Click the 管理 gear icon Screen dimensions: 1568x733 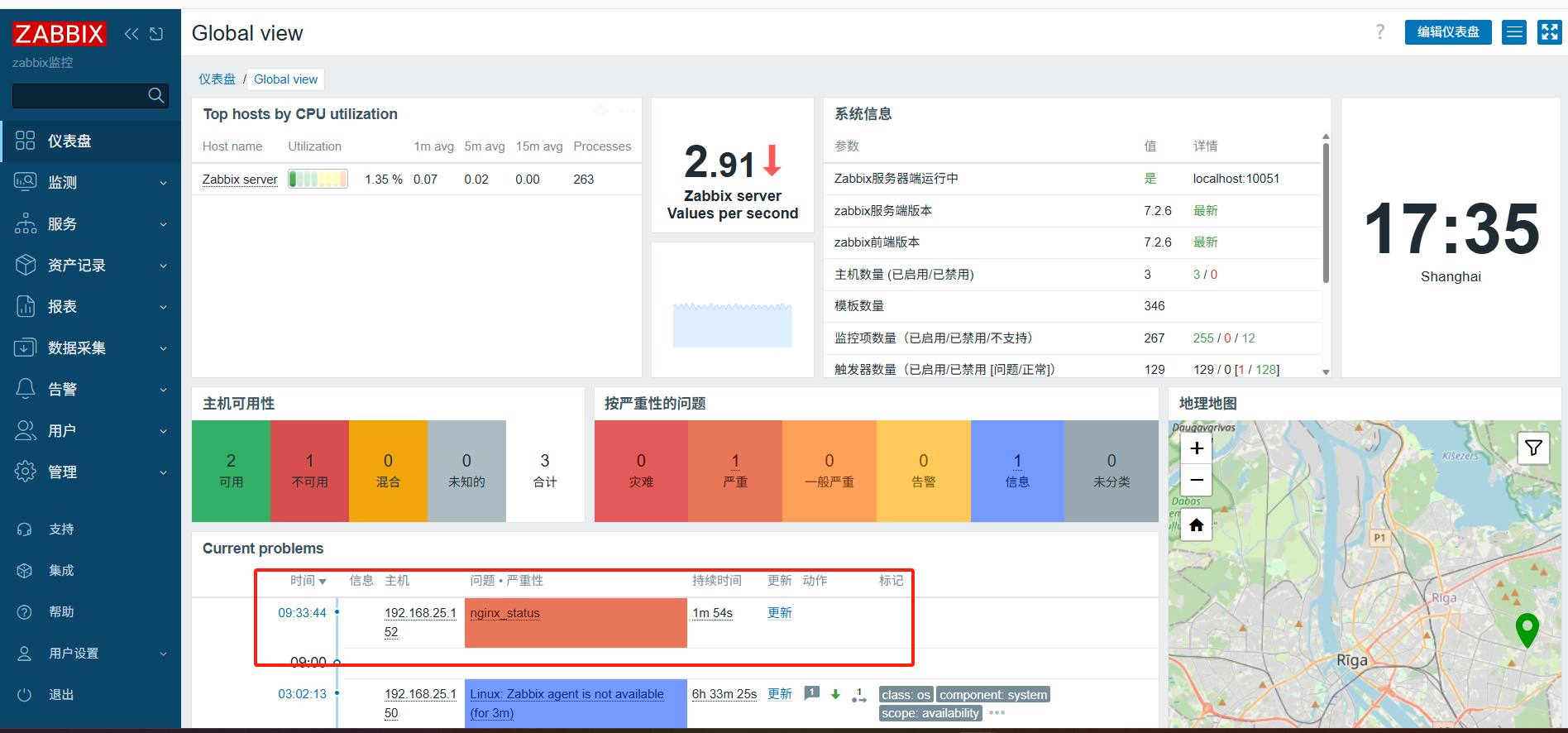[x=26, y=472]
